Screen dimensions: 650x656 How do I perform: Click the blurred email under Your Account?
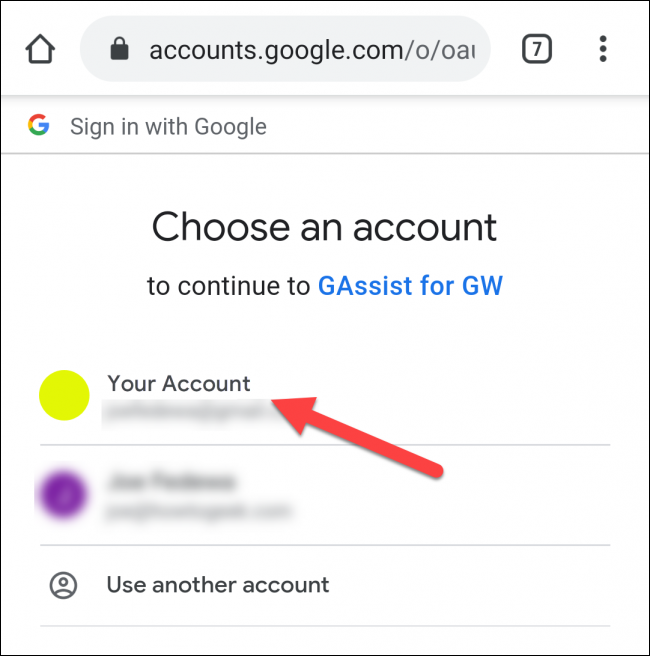(188, 413)
